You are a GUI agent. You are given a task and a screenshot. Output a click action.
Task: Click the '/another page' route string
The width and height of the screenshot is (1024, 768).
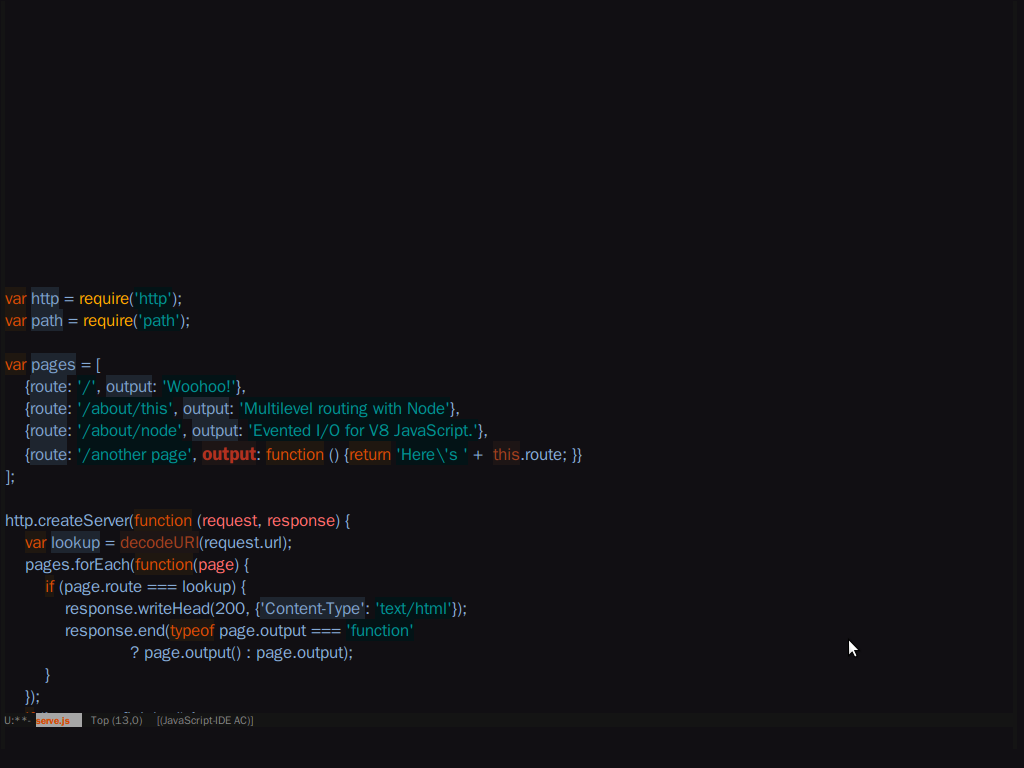pyautogui.click(x=135, y=455)
